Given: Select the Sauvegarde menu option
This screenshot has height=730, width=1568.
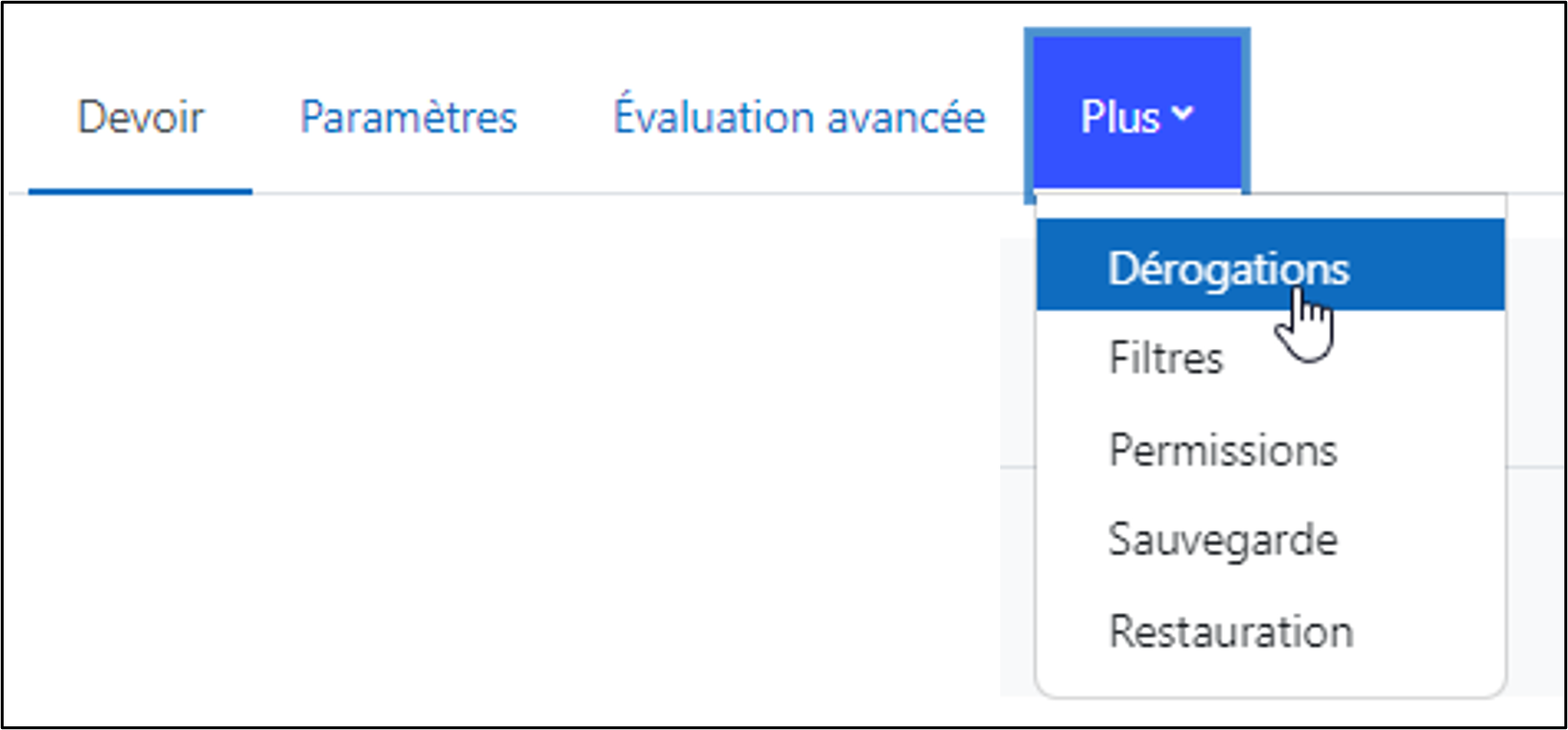Looking at the screenshot, I should click(1223, 540).
